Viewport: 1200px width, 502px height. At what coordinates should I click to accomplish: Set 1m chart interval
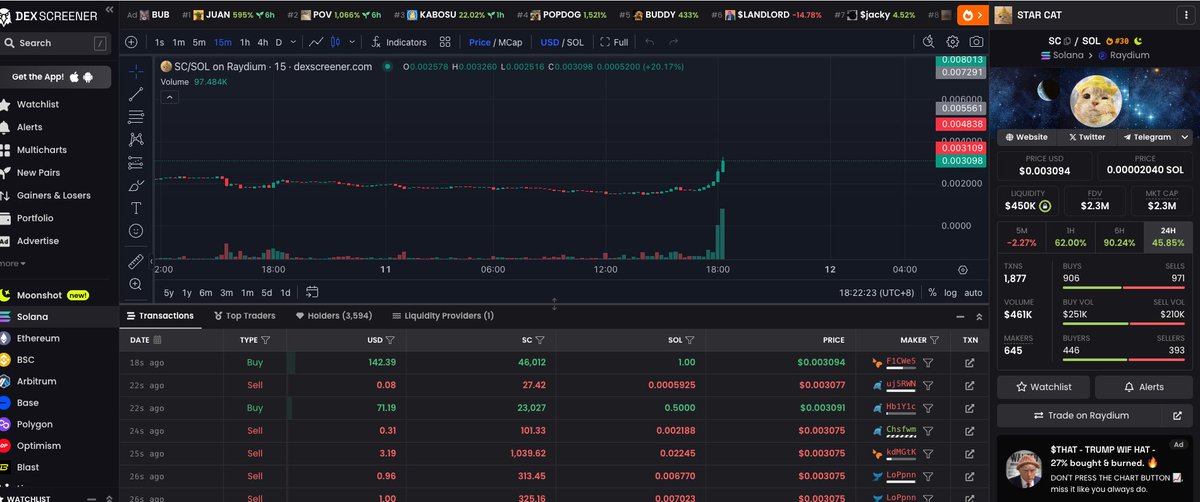[178, 42]
